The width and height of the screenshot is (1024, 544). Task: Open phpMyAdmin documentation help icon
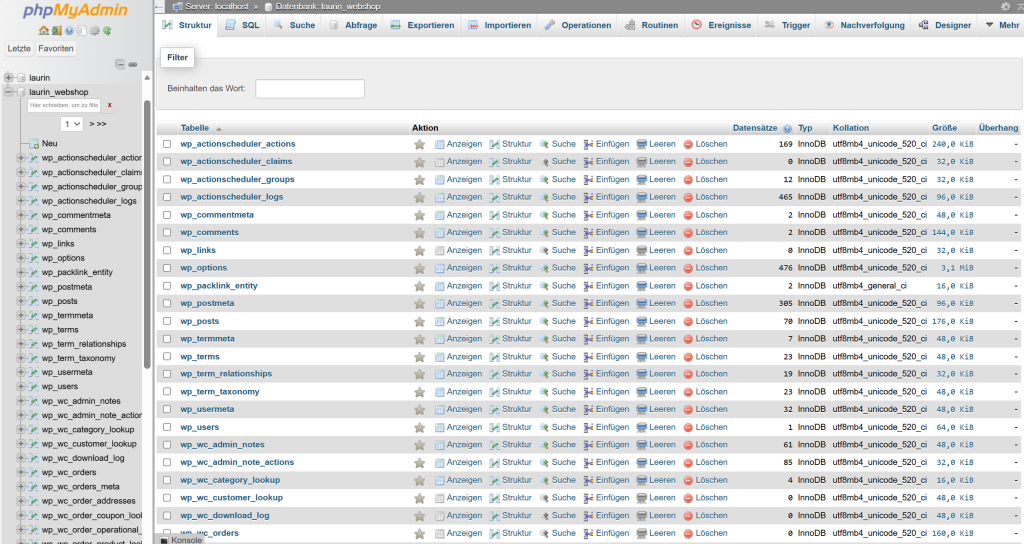(x=69, y=31)
